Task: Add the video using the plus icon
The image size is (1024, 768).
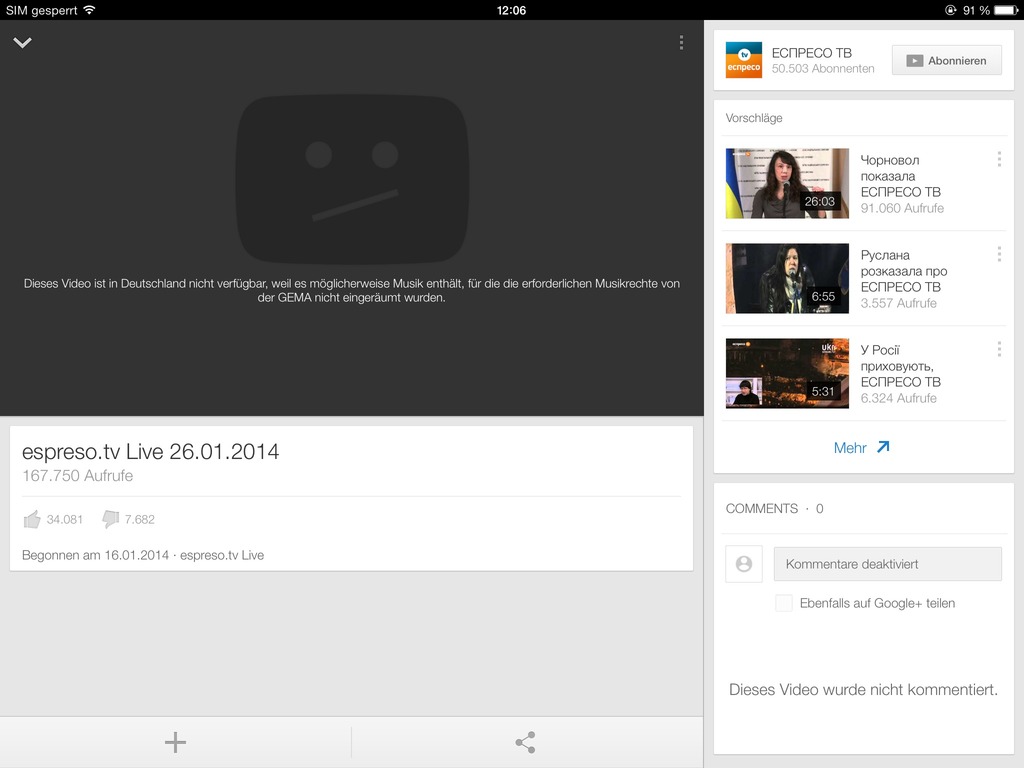Action: coord(175,742)
